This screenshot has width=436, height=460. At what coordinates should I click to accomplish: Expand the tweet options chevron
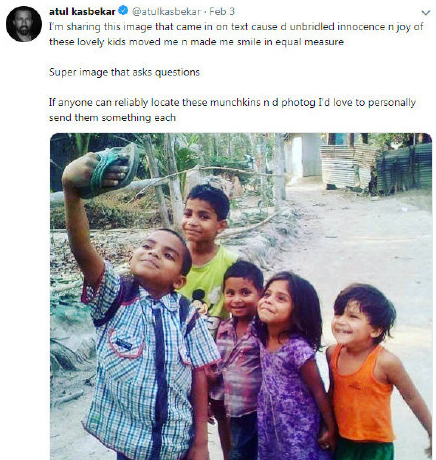click(426, 13)
